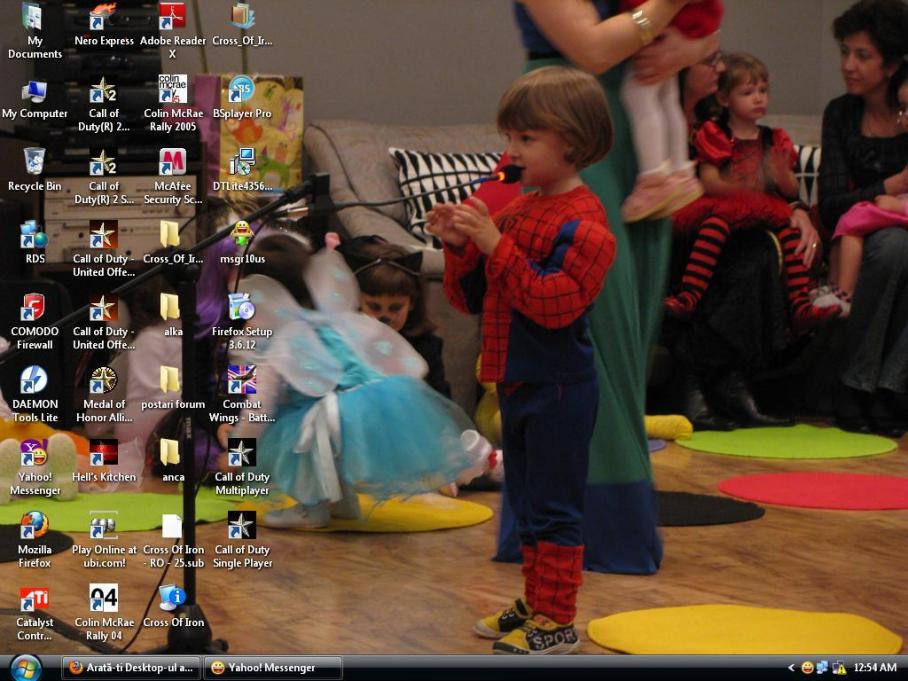Select the COMODO Firewall icon
The height and width of the screenshot is (681, 908).
pos(34,307)
